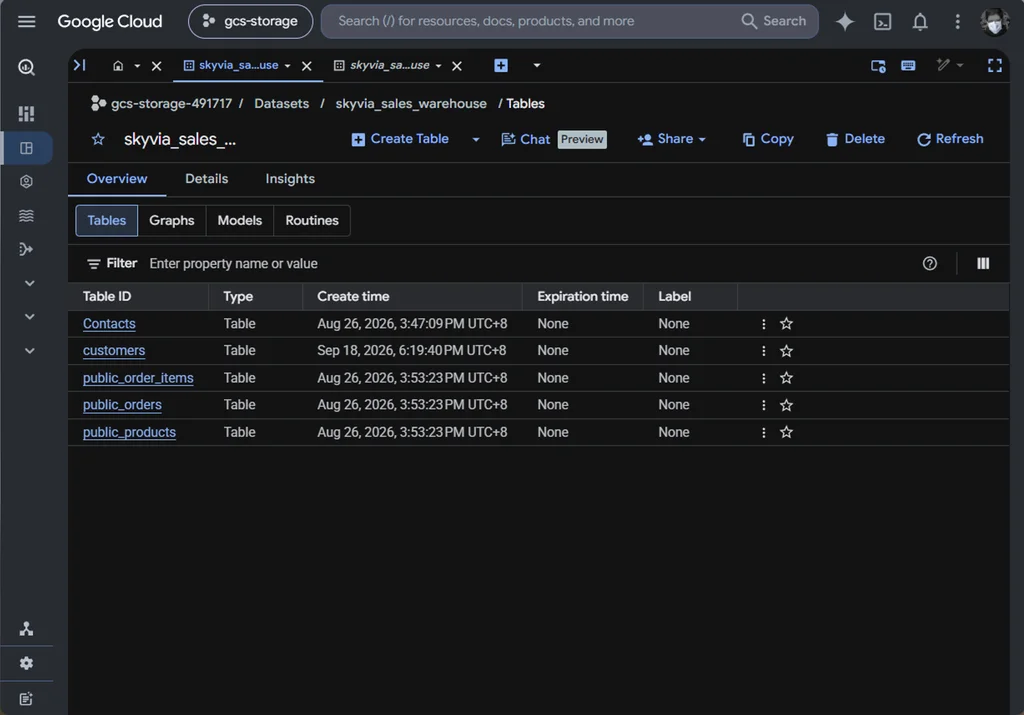Click Datasets breadcrumb

click(x=281, y=104)
